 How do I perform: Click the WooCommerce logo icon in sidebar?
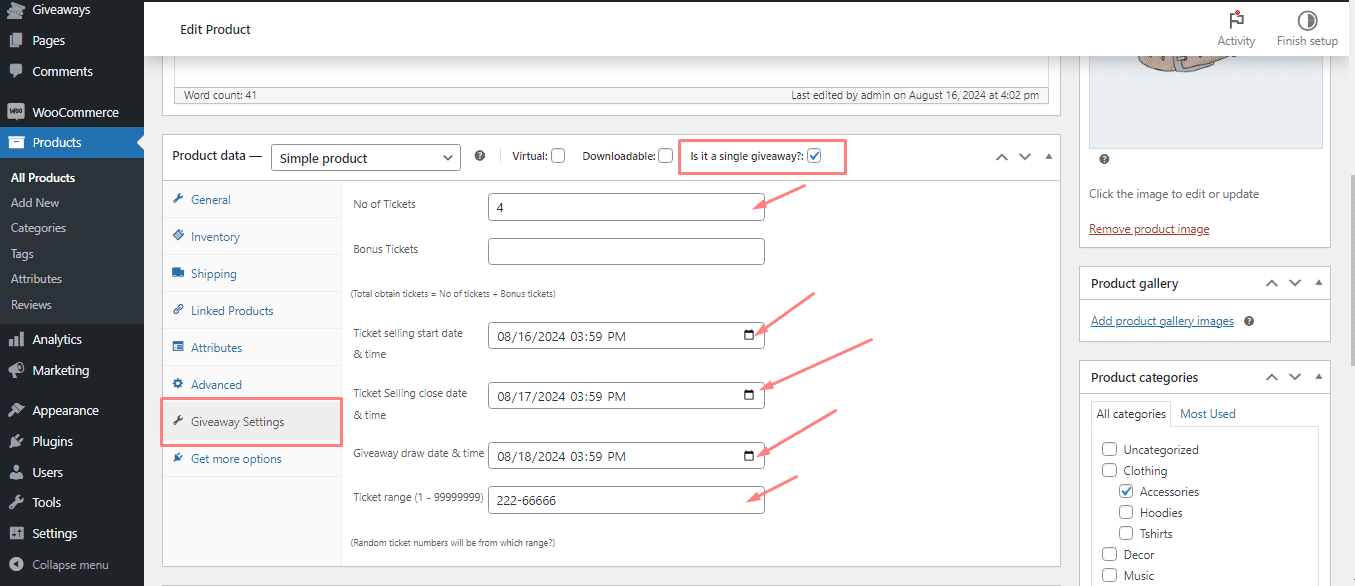(16, 112)
